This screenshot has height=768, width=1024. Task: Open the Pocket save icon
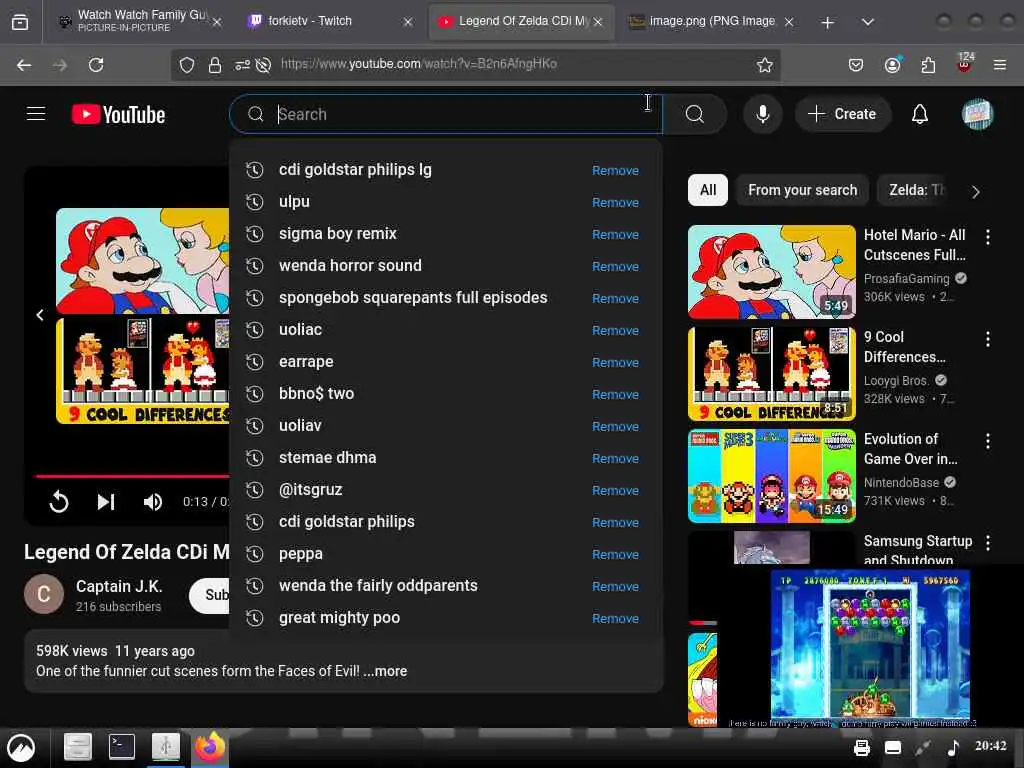[856, 65]
